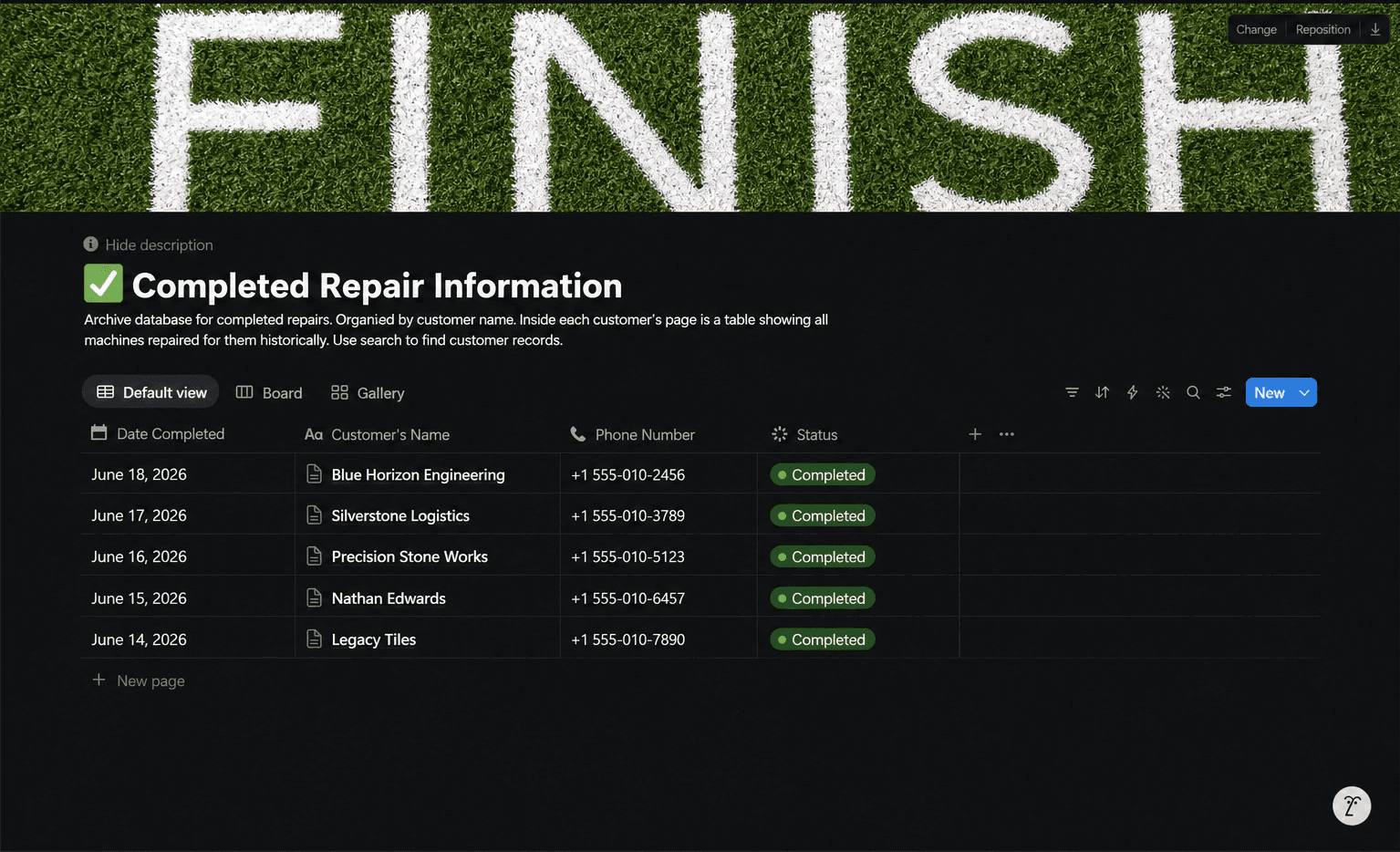Add a row using New page

[x=139, y=681]
